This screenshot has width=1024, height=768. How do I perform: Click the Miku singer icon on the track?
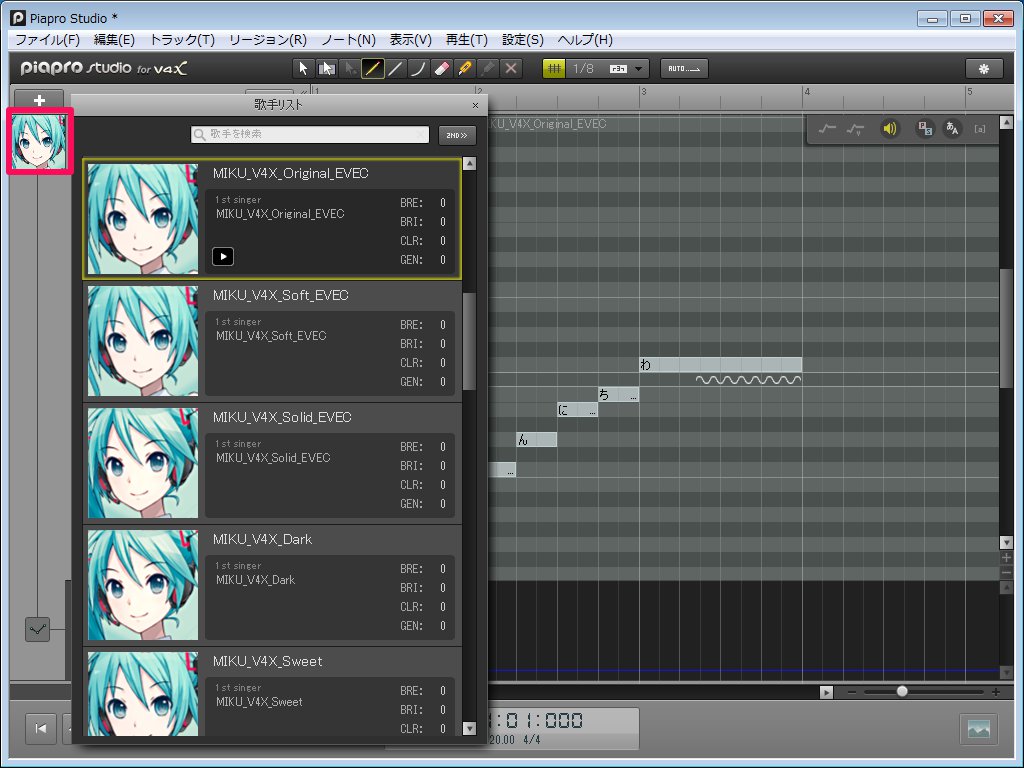[x=39, y=142]
